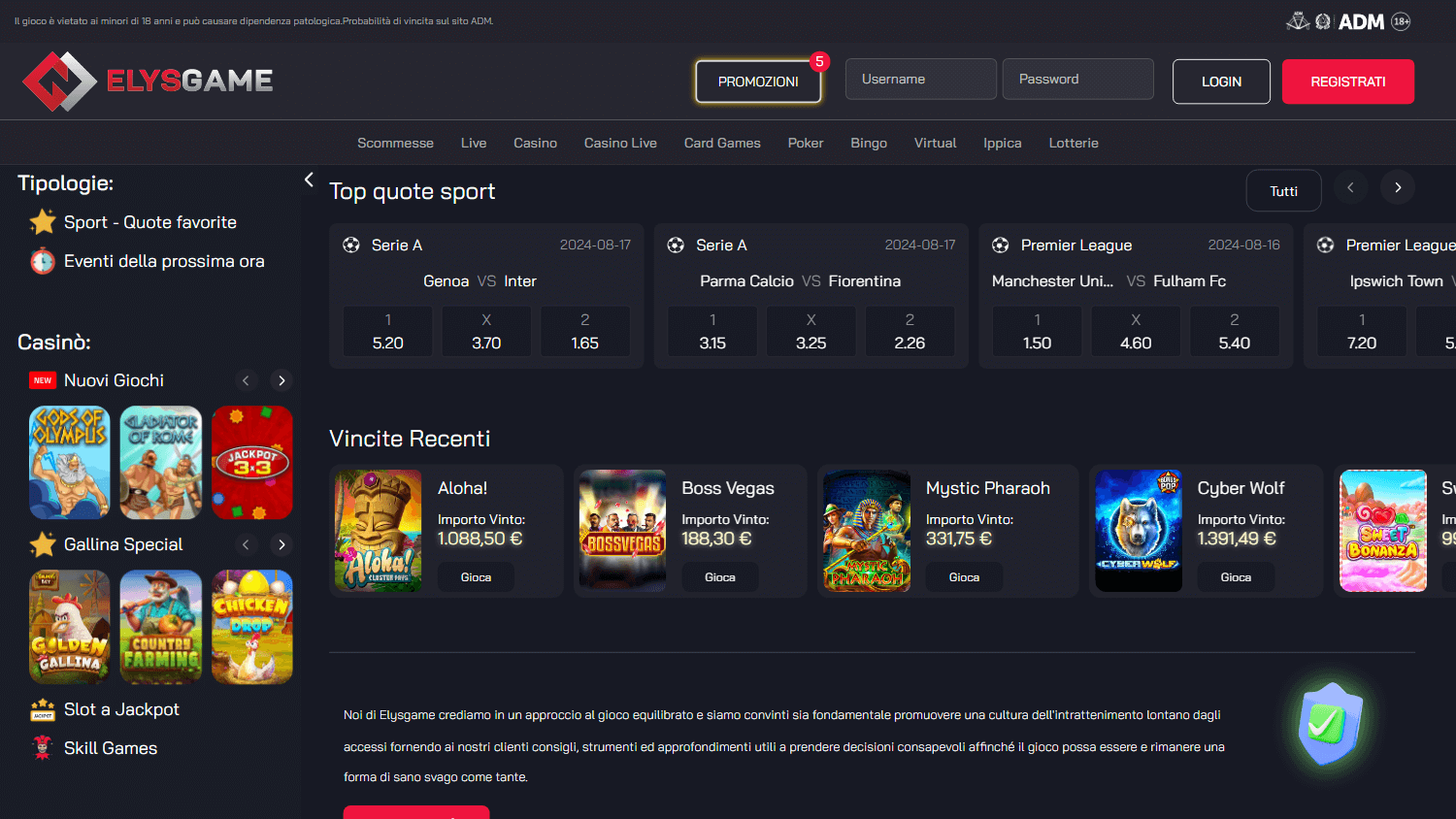Click the star icon beside Gallina Special
This screenshot has width=1456, height=819.
pyautogui.click(x=43, y=544)
